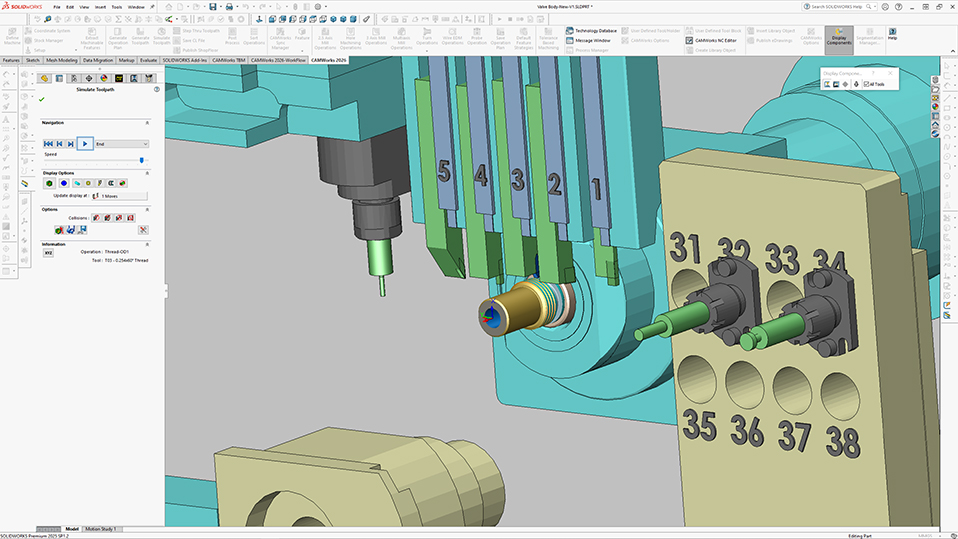The image size is (958, 539).
Task: Uncheck the All Tools checkbox
Action: [x=866, y=84]
